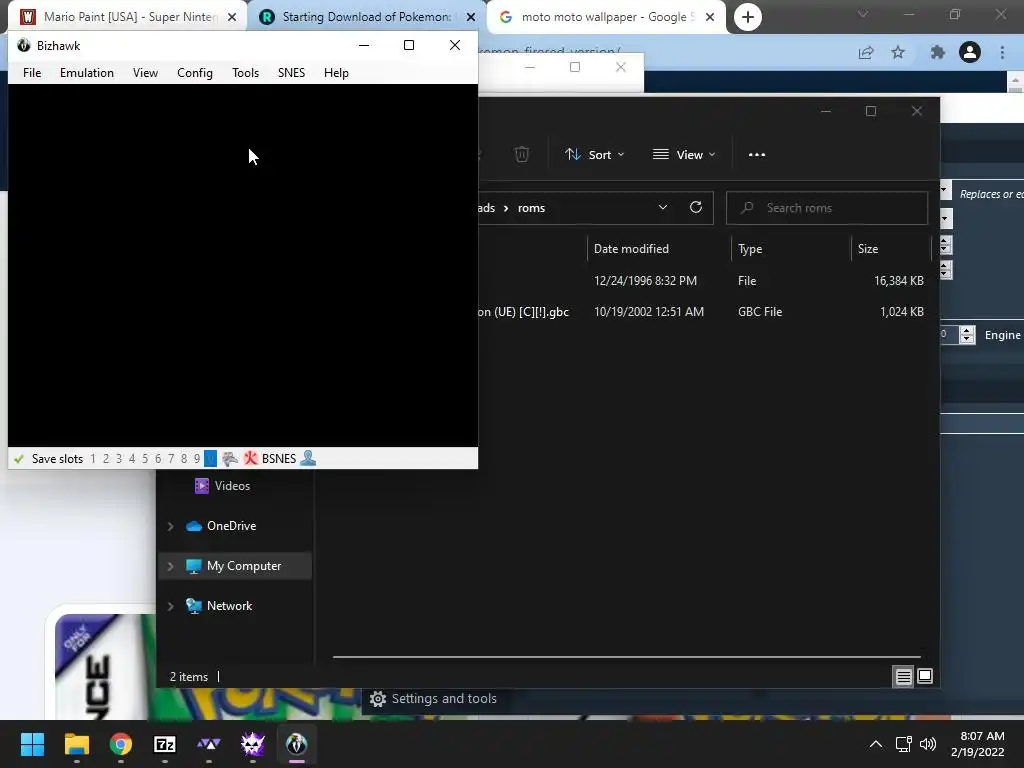Open the Emulation menu in Bizhawk
The height and width of the screenshot is (768, 1024).
point(87,72)
